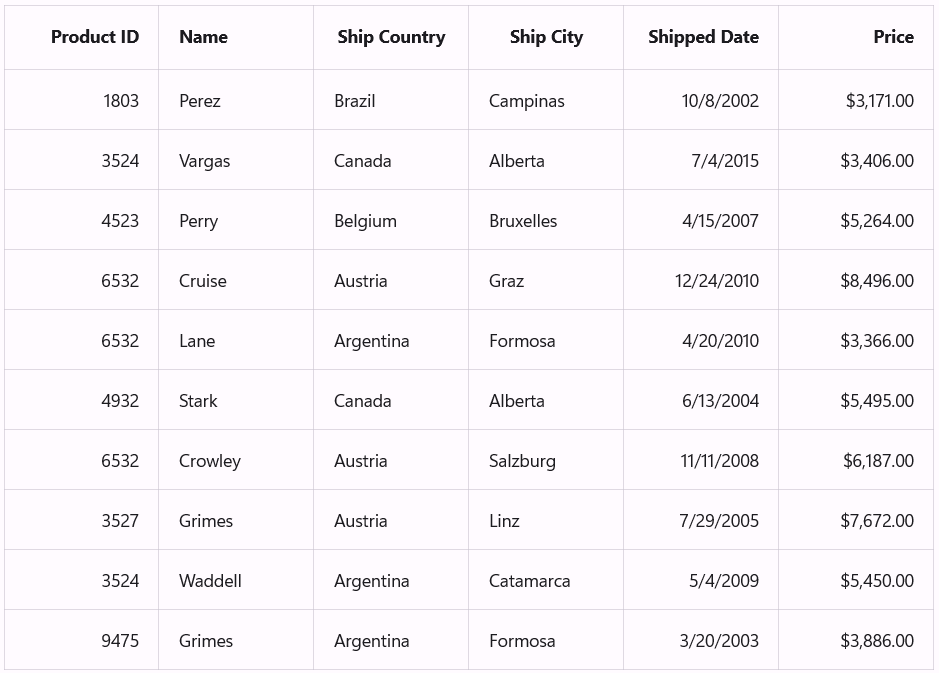Select the Catamarca city cell

click(530, 581)
